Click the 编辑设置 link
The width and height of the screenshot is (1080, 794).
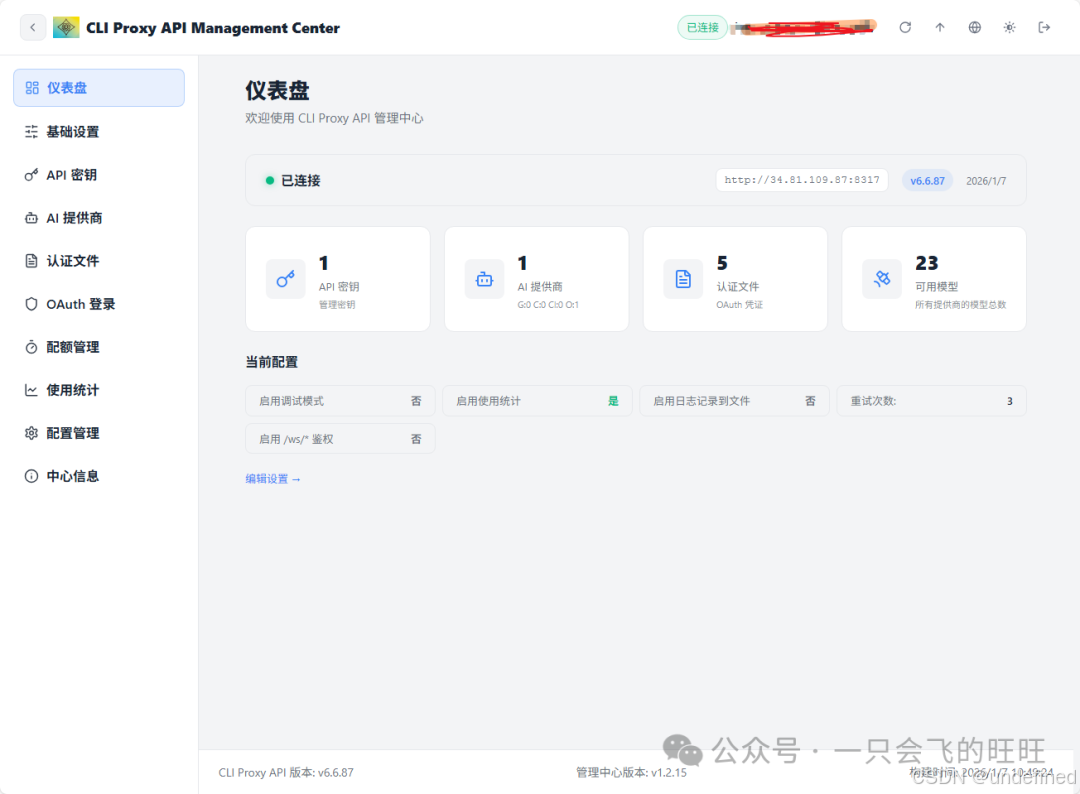[x=273, y=479]
